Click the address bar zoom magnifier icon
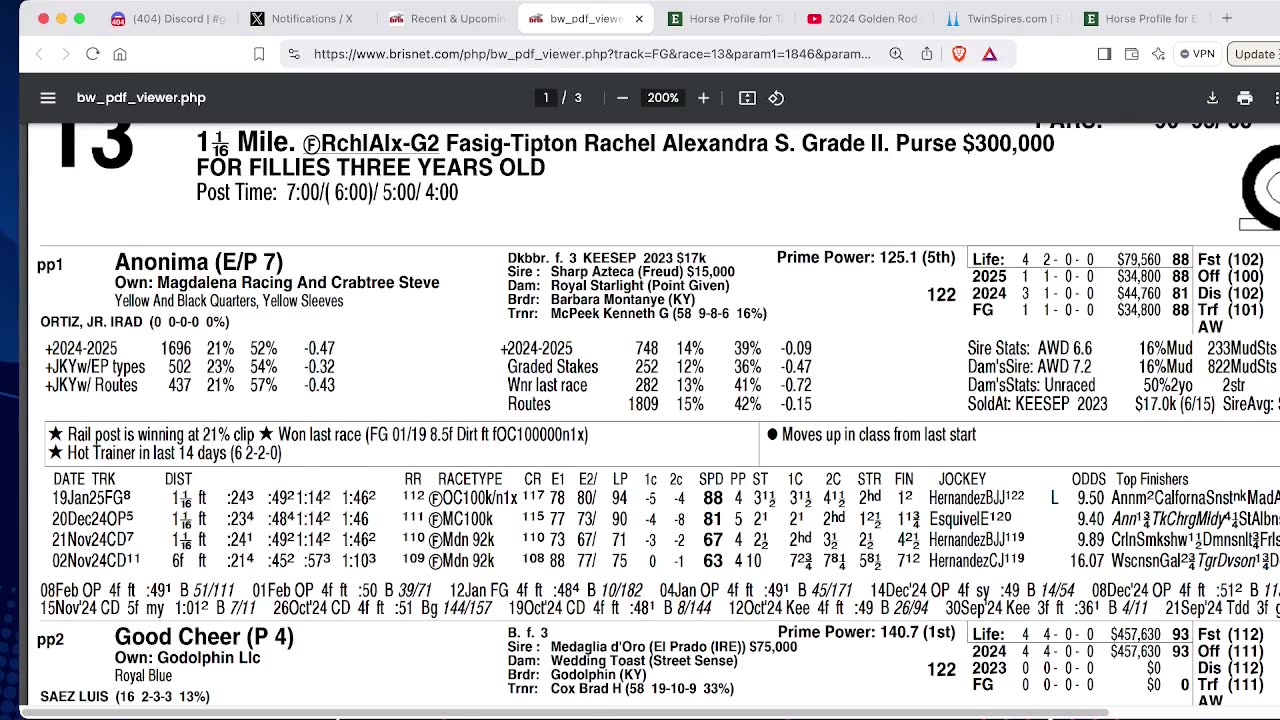 [x=896, y=54]
